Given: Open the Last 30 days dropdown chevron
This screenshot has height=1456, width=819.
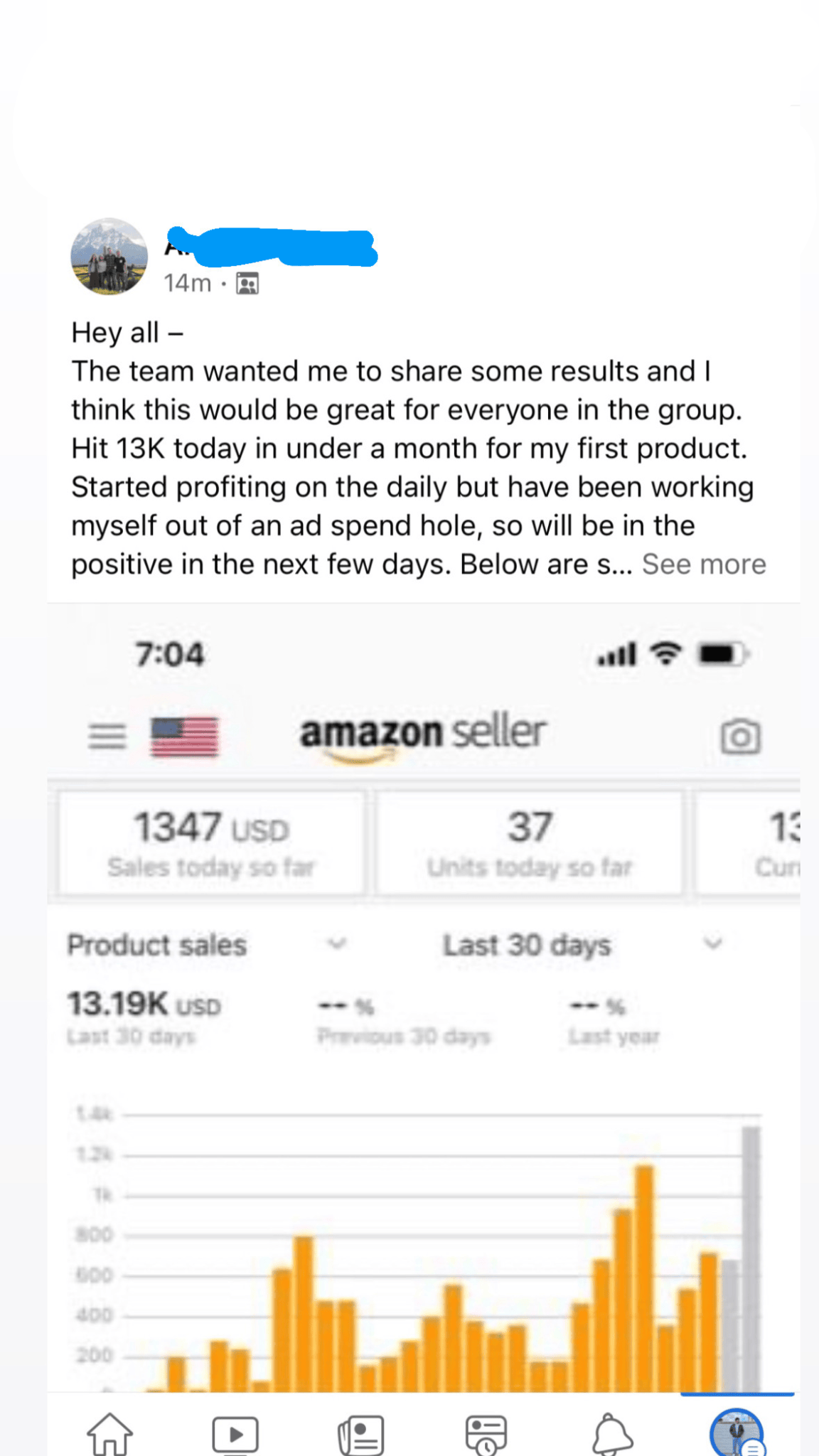Looking at the screenshot, I should 712,944.
